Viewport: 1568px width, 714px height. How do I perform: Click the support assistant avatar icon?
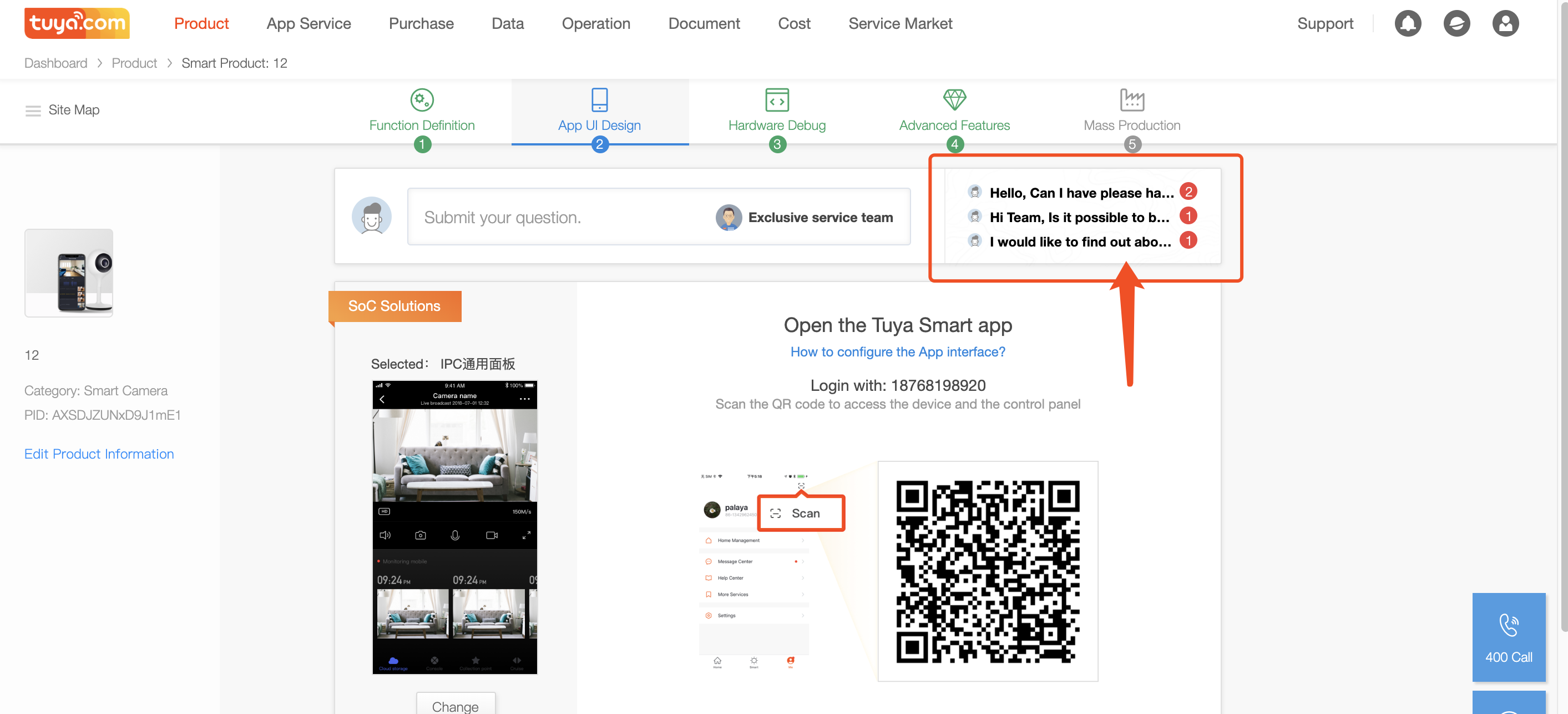[x=371, y=217]
